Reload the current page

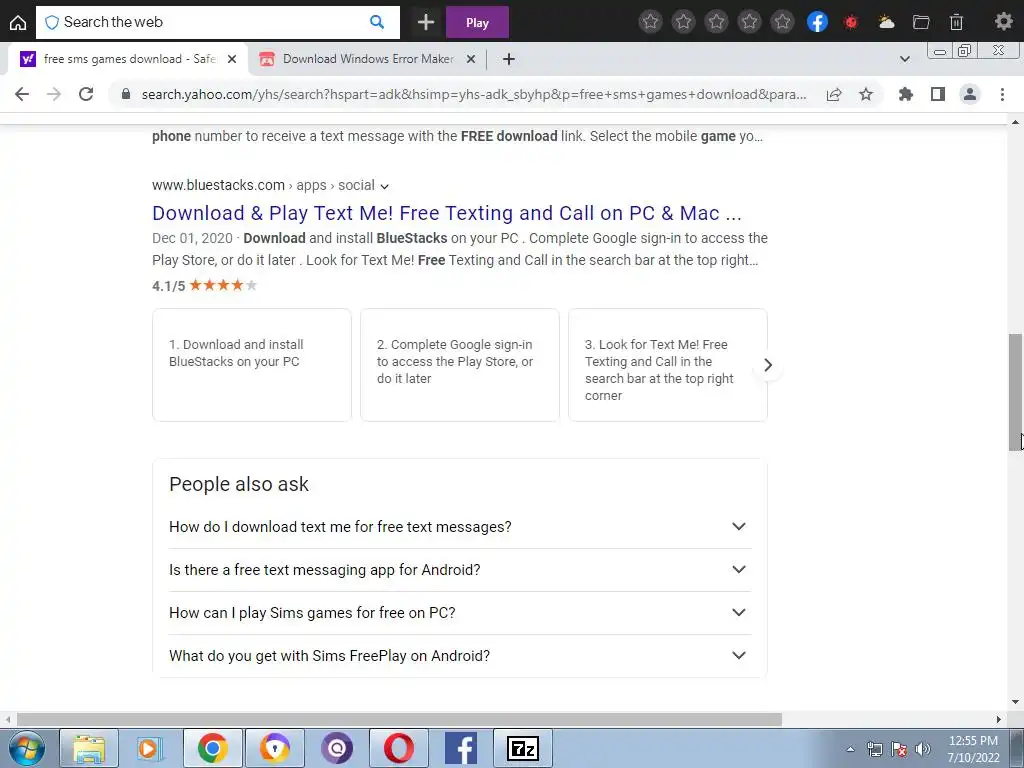point(86,94)
